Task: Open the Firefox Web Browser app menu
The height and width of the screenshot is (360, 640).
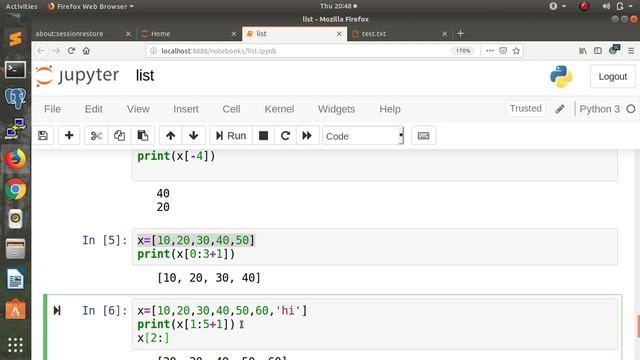Action: (90, 6)
